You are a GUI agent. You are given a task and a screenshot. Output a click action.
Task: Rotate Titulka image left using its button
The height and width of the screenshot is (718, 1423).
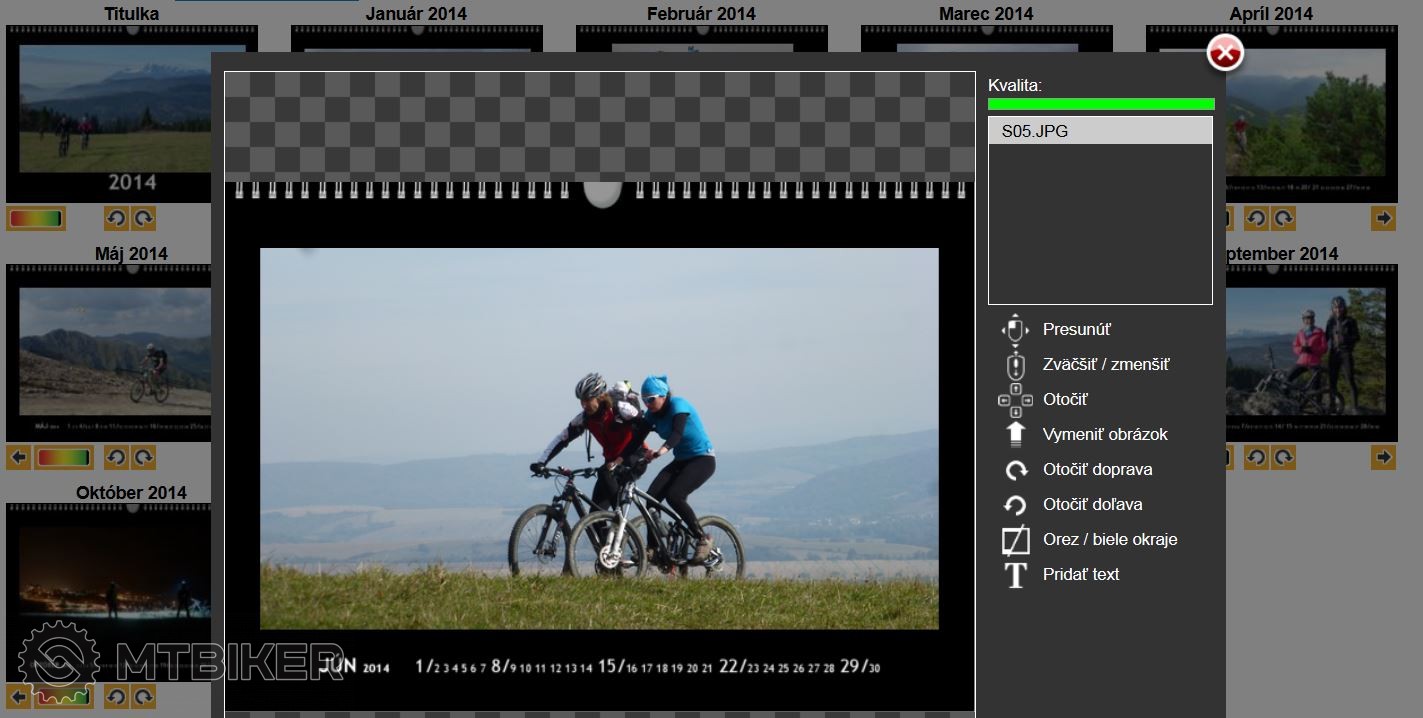tap(116, 218)
